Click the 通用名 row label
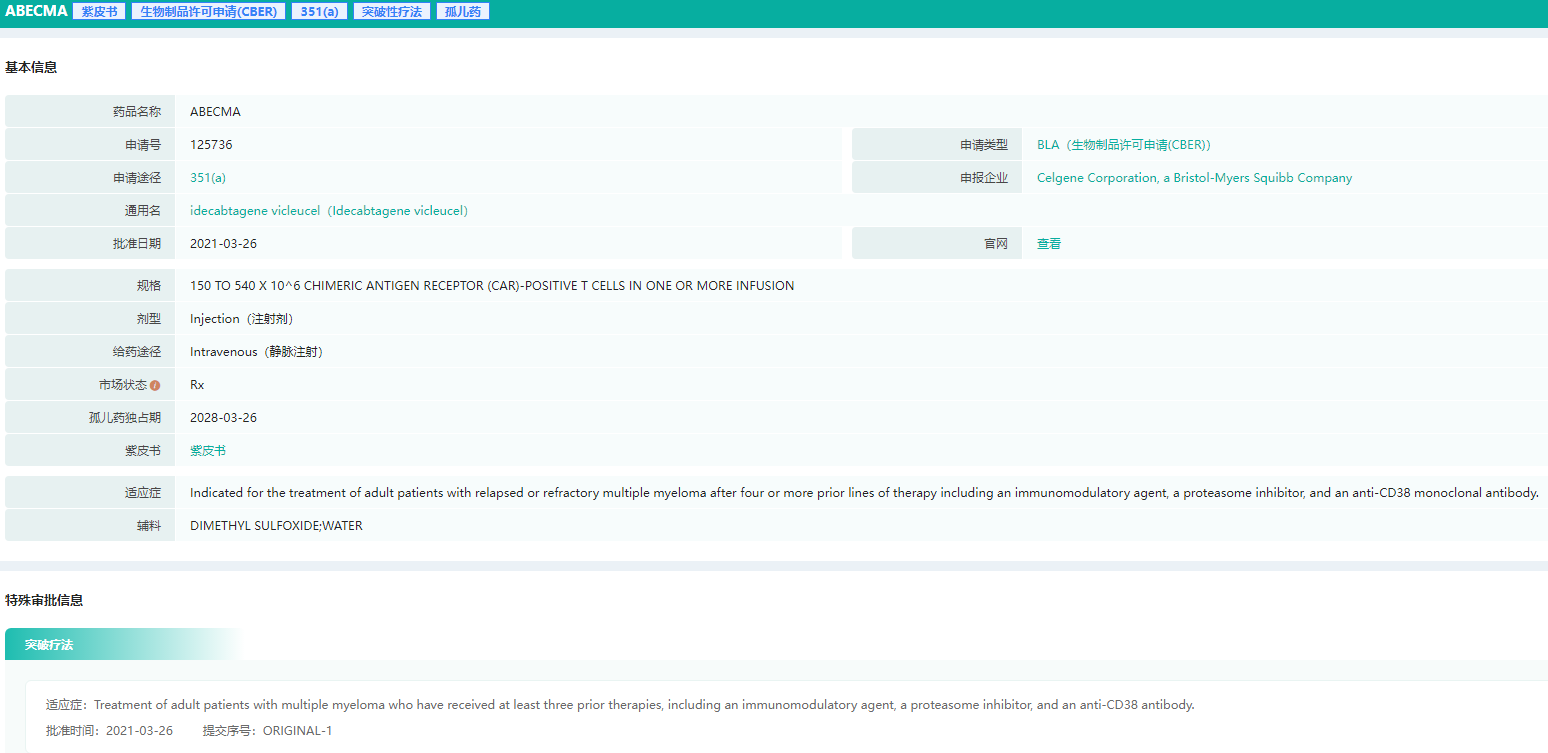This screenshot has width=1548, height=753. click(x=143, y=211)
